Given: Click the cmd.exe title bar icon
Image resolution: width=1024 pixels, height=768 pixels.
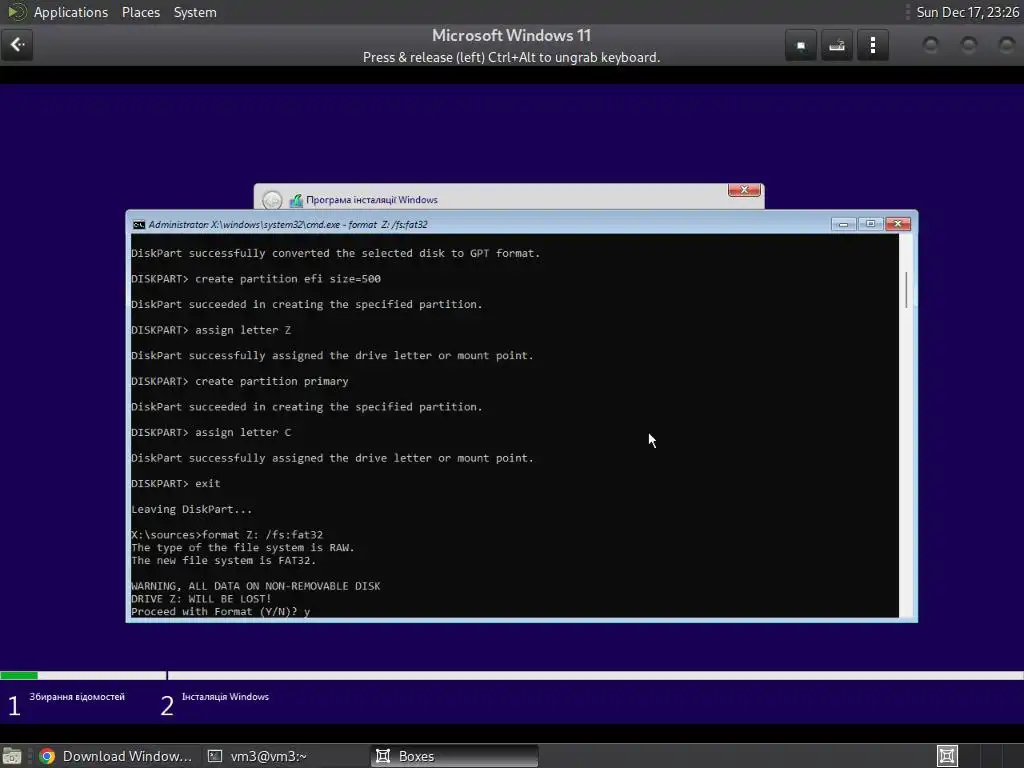Looking at the screenshot, I should pos(138,225).
